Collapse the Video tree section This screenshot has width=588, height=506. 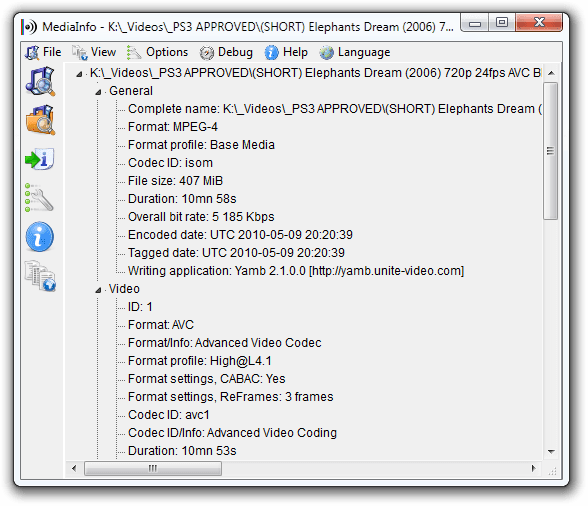pyautogui.click(x=98, y=290)
